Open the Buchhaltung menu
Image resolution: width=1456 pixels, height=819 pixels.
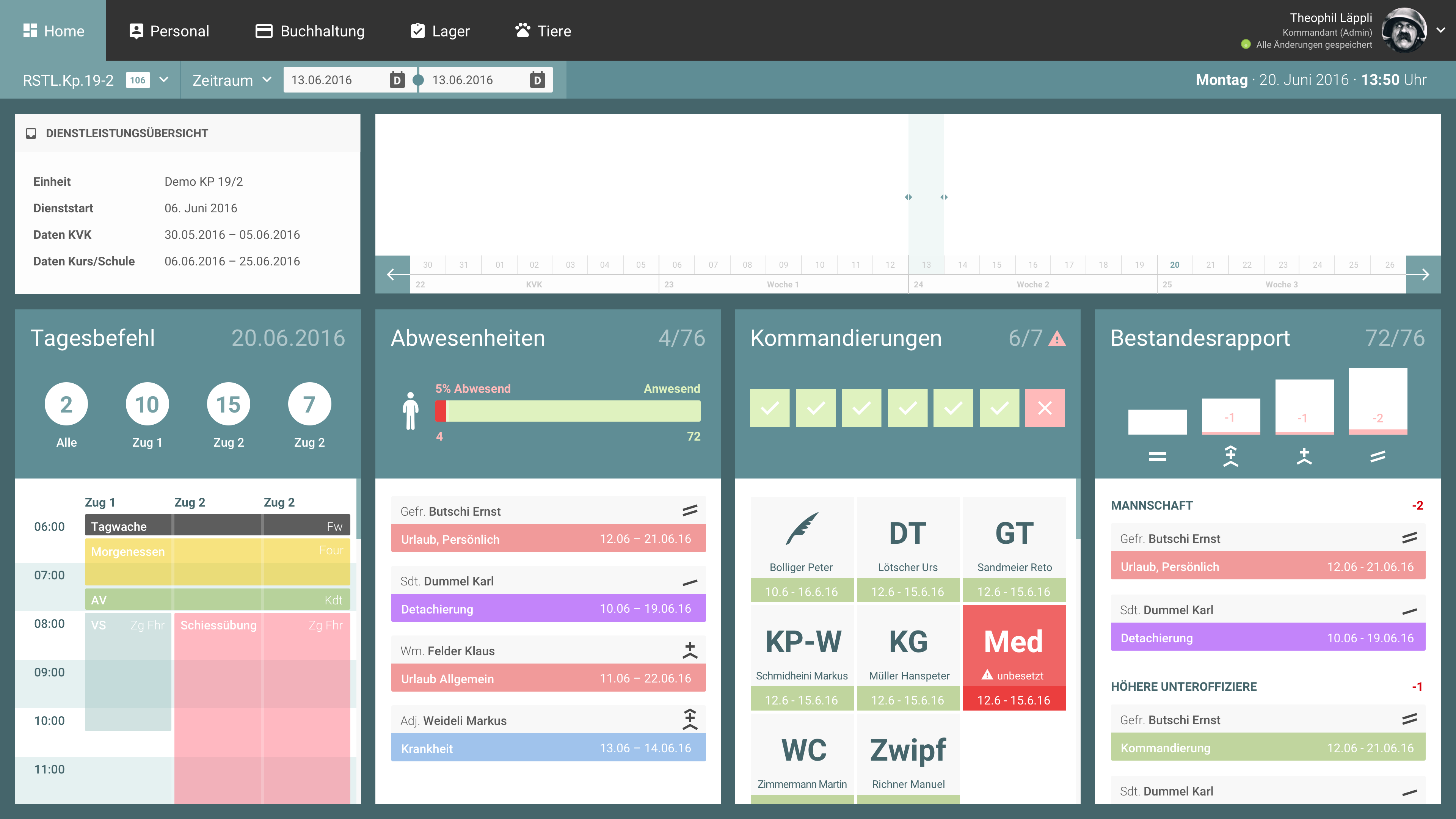(310, 30)
